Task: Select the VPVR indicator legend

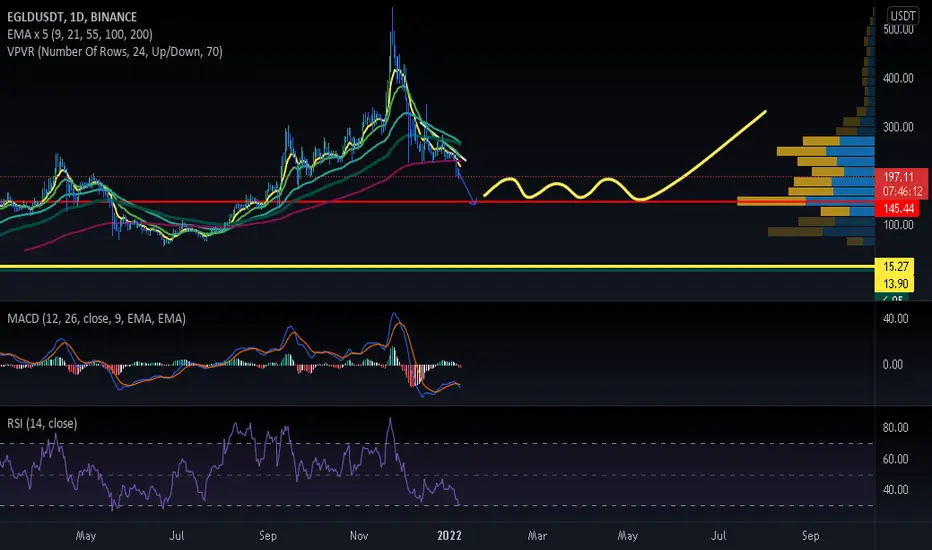Action: point(115,52)
